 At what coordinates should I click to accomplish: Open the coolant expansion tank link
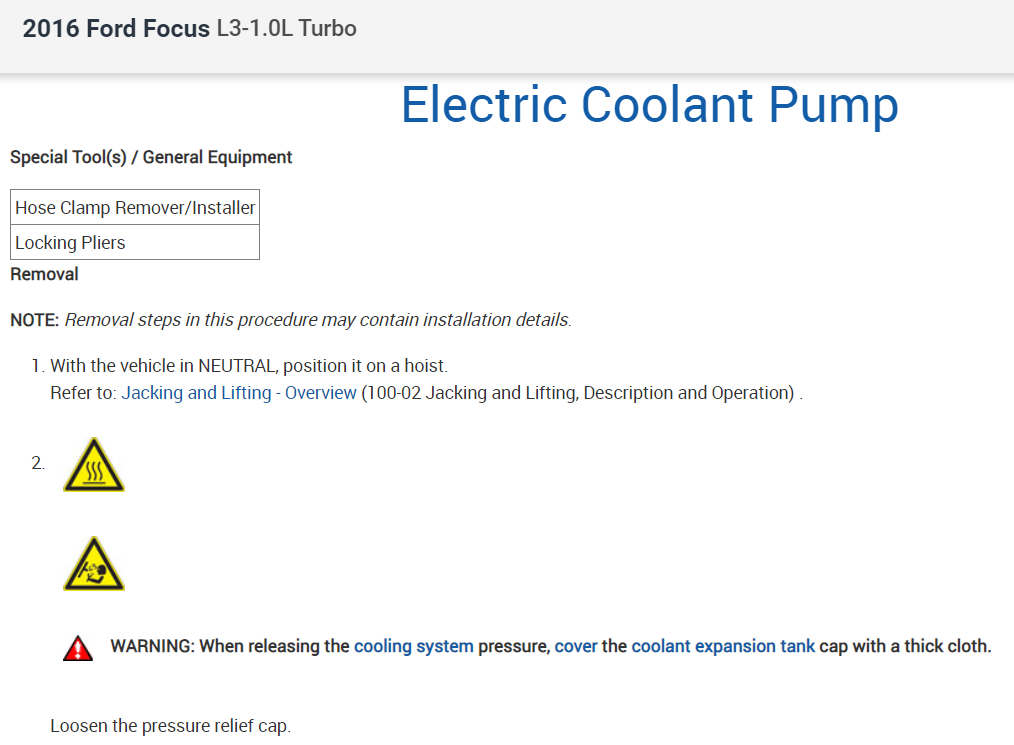(x=723, y=646)
